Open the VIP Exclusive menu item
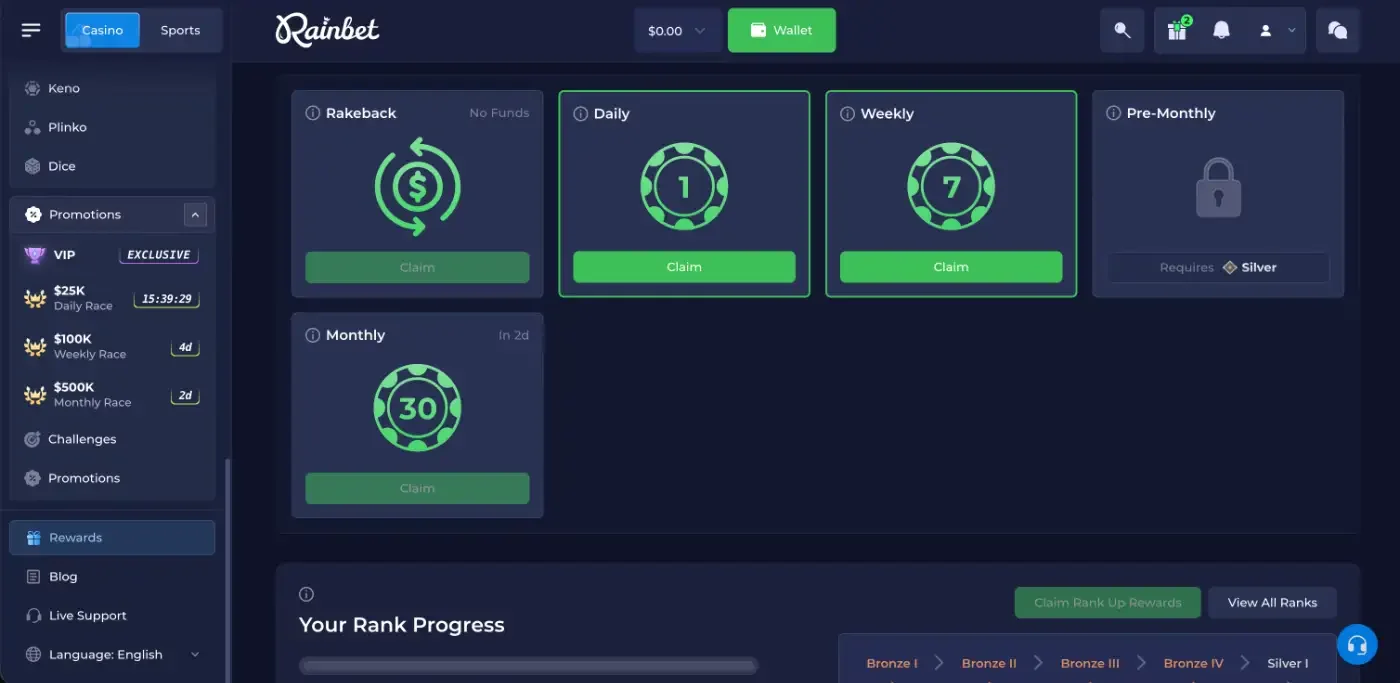 pyautogui.click(x=112, y=255)
